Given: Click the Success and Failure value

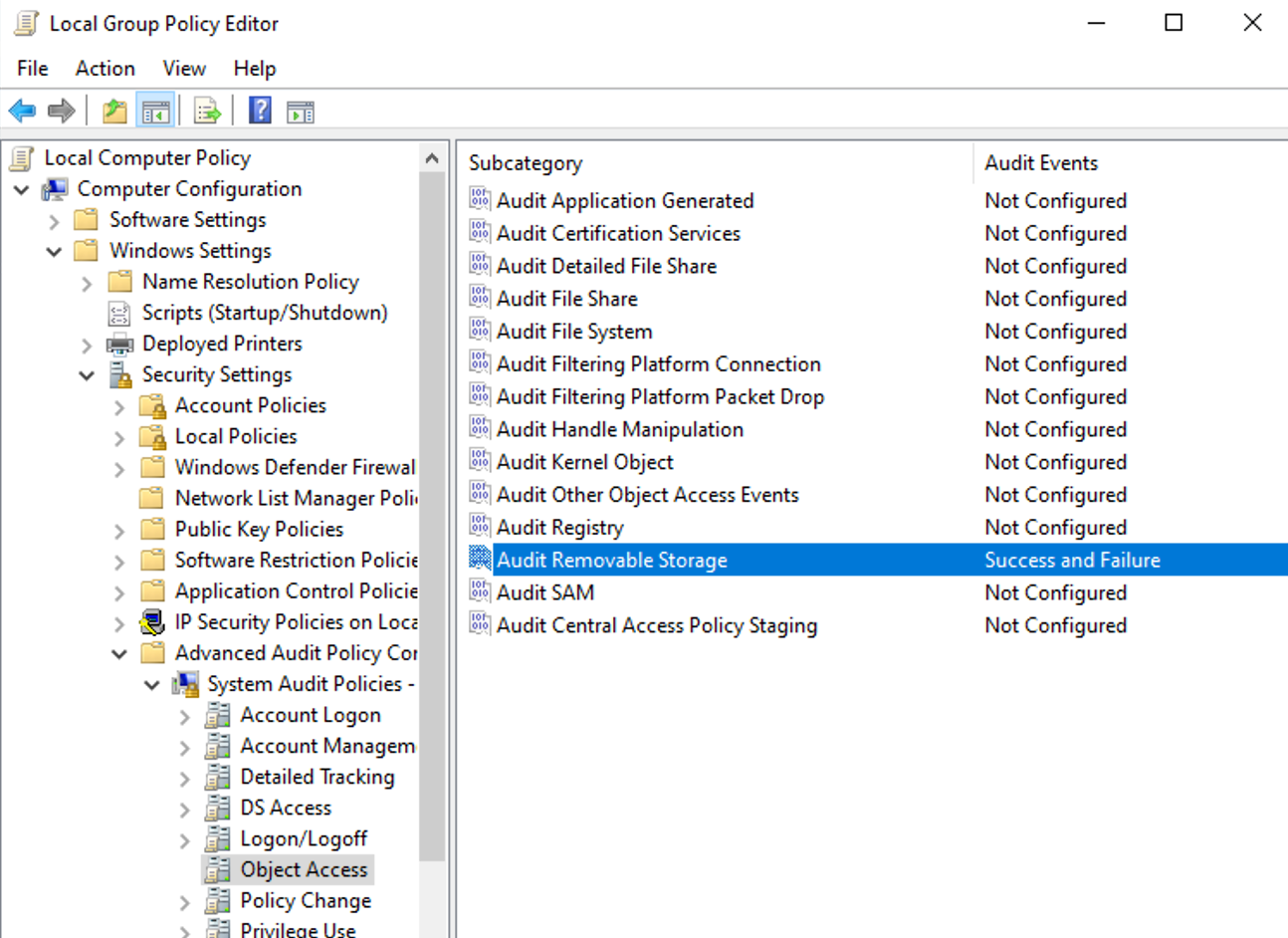Looking at the screenshot, I should [1072, 560].
